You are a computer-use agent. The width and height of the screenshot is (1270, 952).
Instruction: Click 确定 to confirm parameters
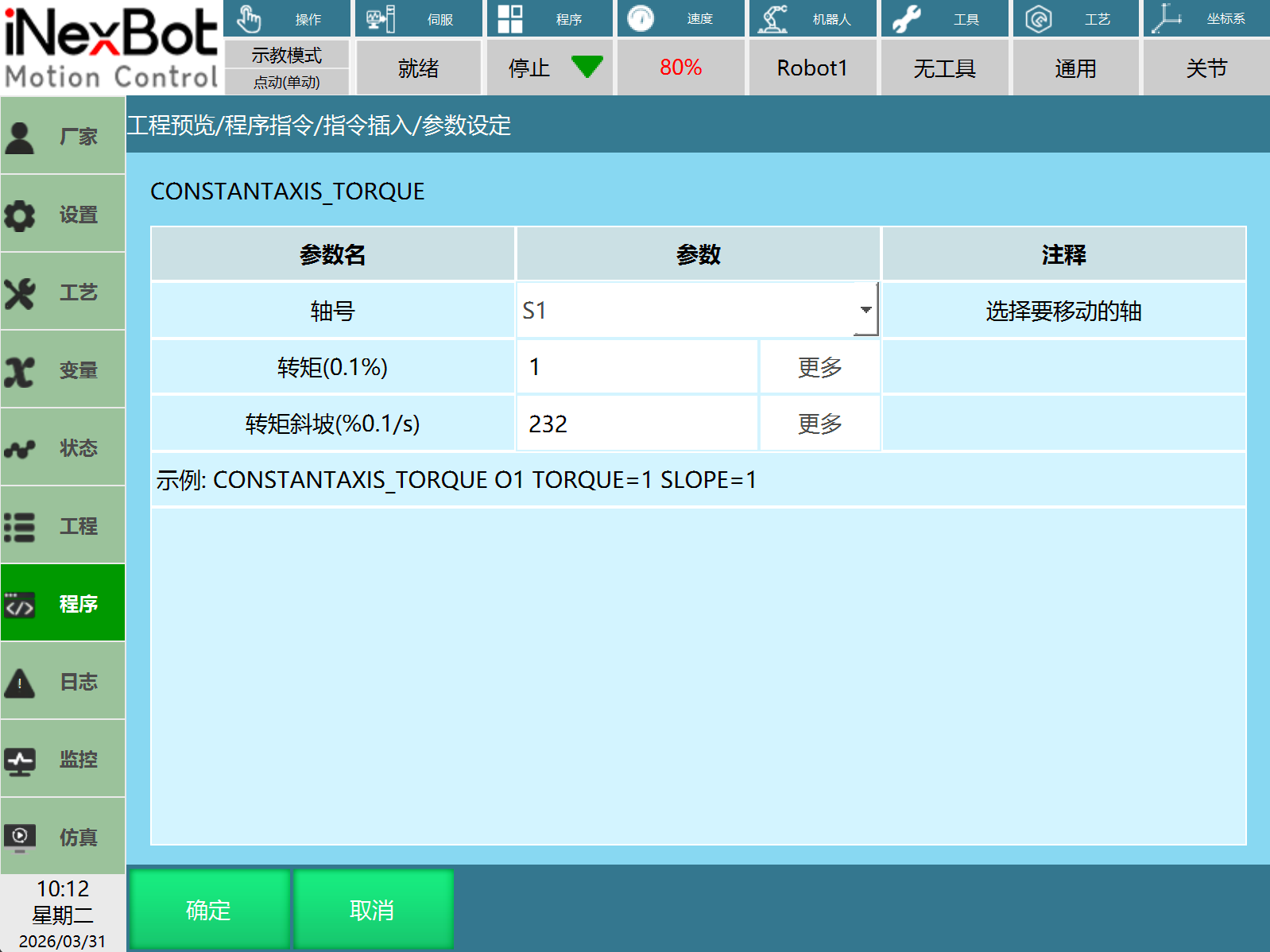208,910
